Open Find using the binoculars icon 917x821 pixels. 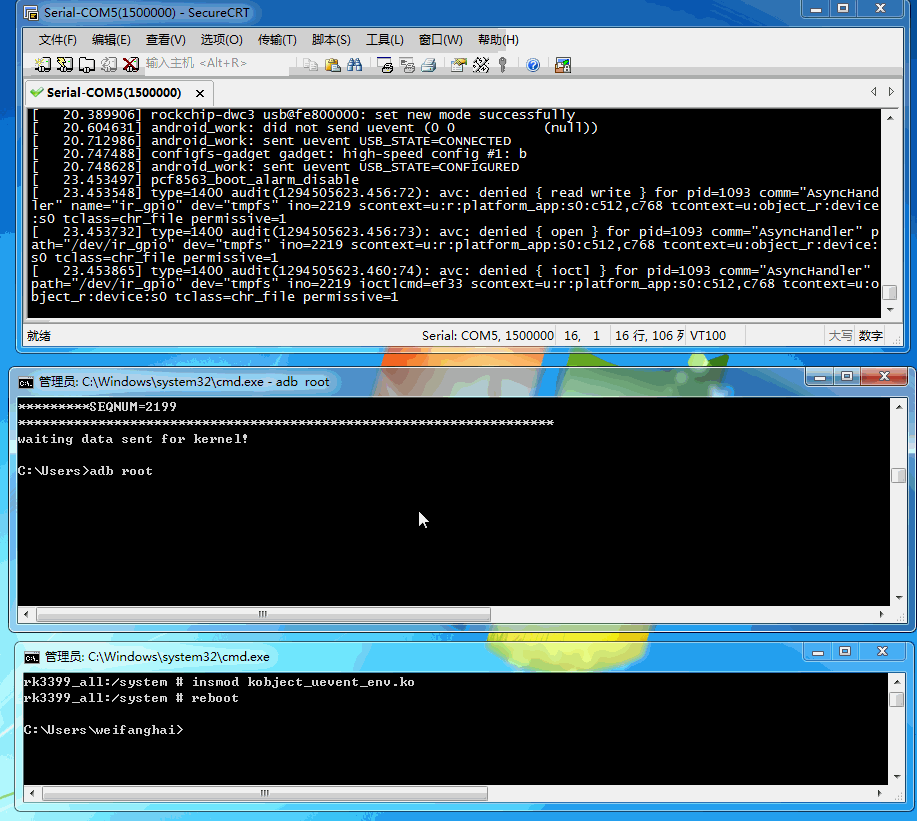(x=356, y=64)
